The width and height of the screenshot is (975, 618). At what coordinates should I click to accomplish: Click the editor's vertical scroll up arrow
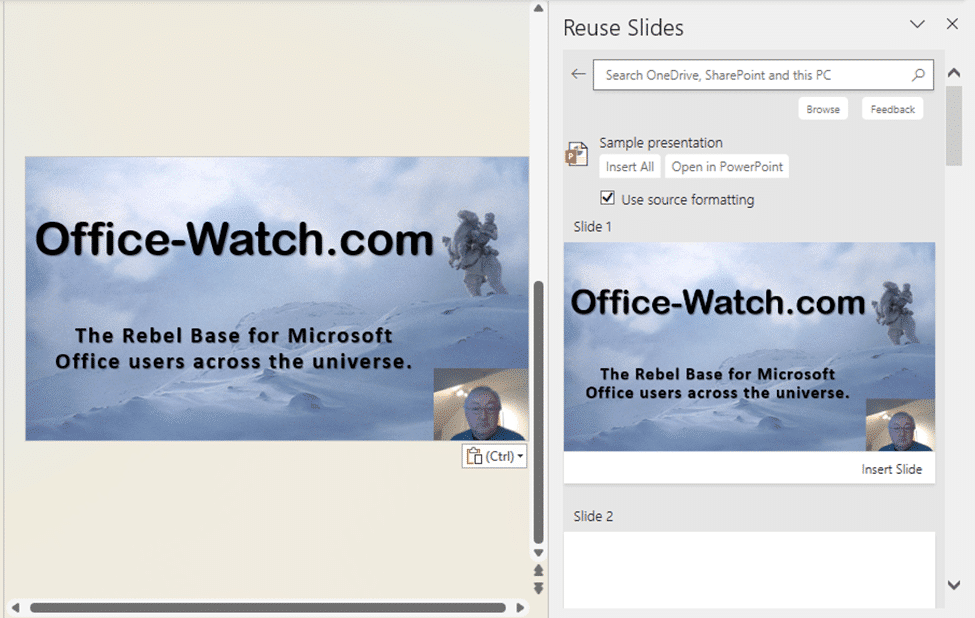tap(538, 9)
